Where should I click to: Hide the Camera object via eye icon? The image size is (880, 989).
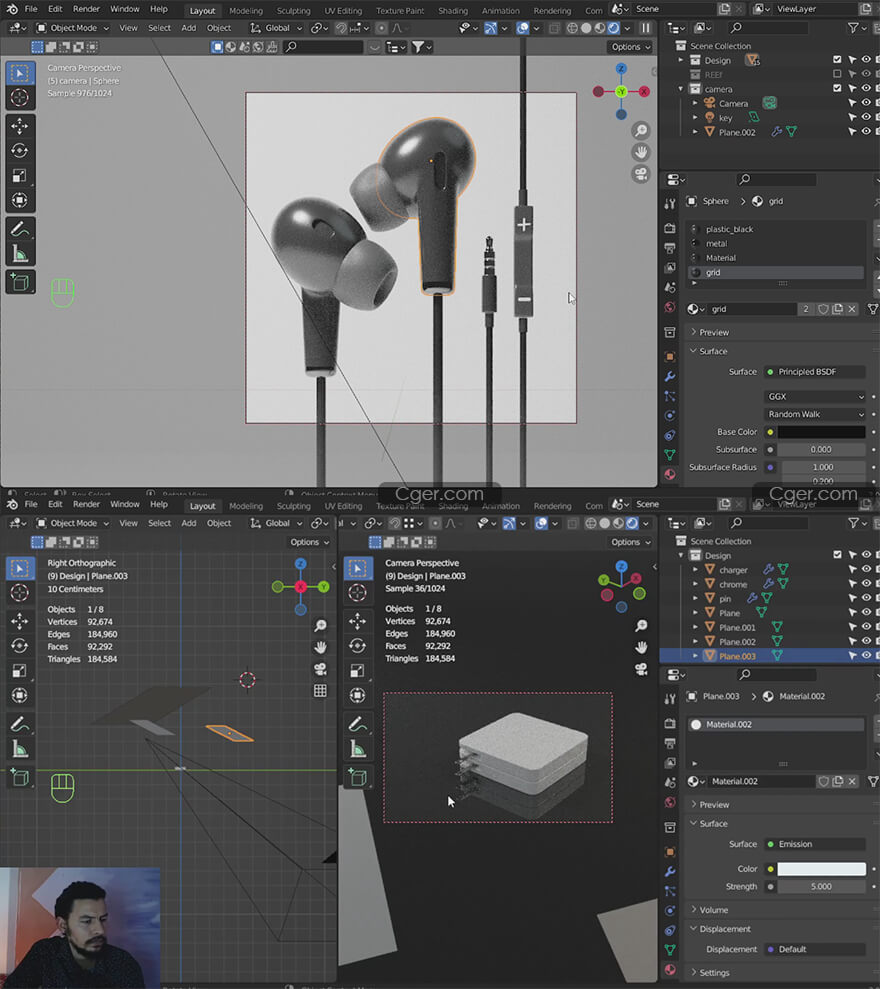(865, 103)
